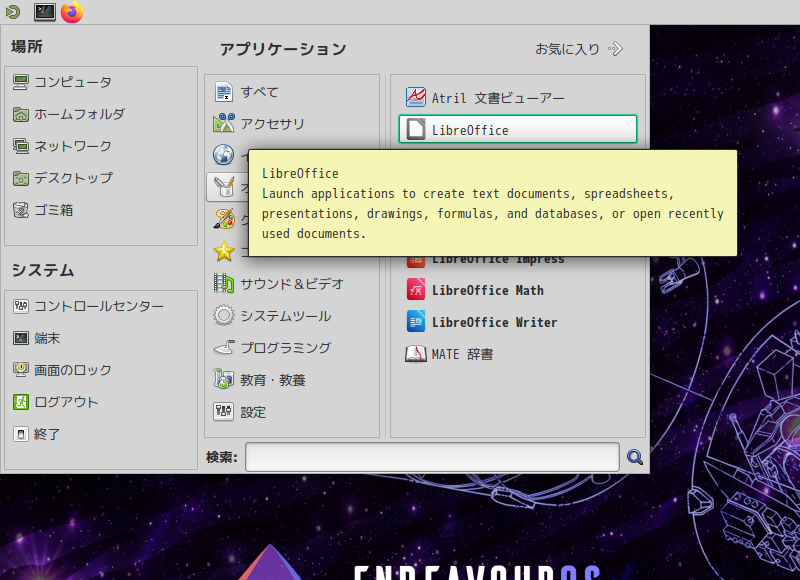Focus the 検索 search field
This screenshot has width=800, height=580.
pos(432,457)
